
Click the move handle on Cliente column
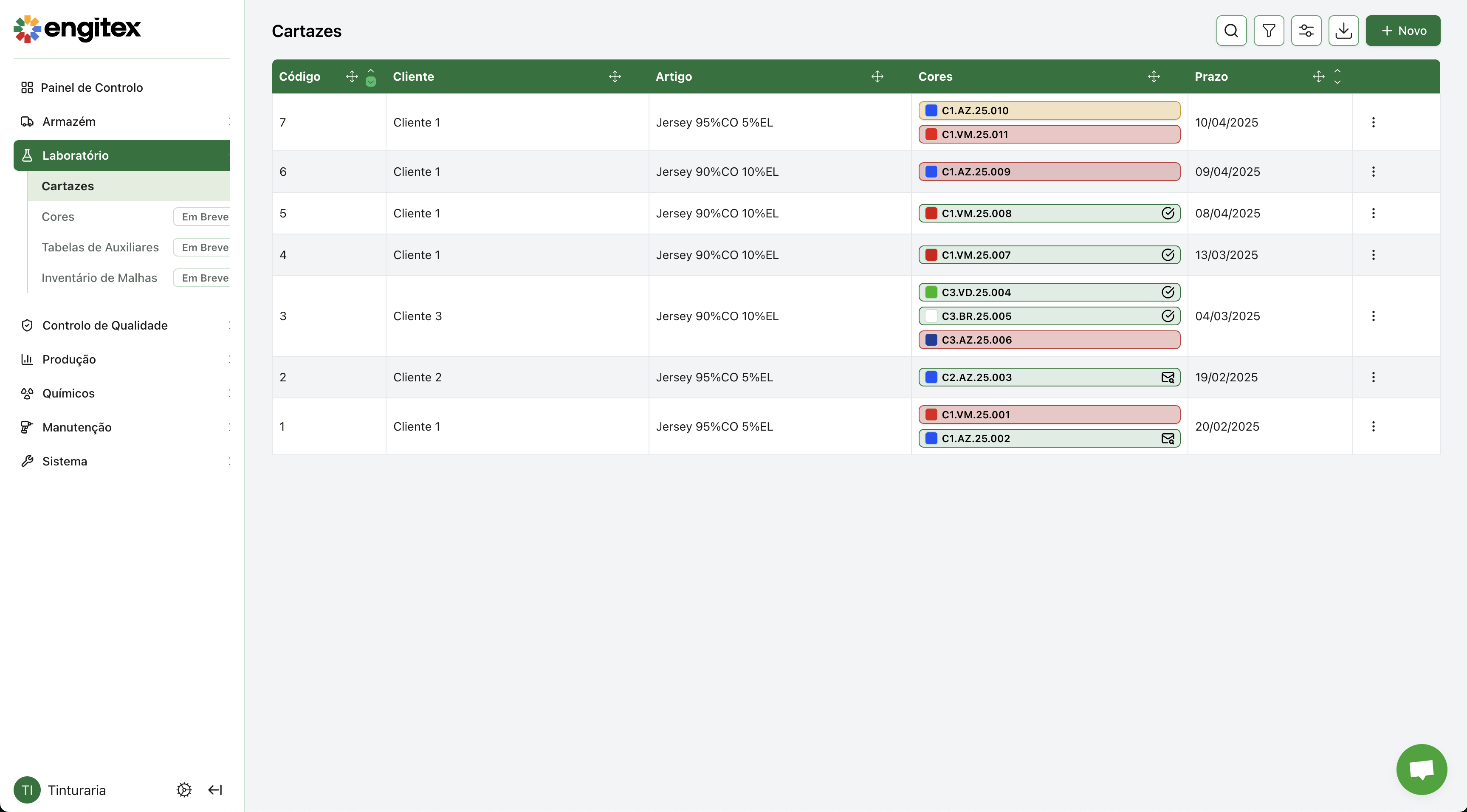click(615, 76)
